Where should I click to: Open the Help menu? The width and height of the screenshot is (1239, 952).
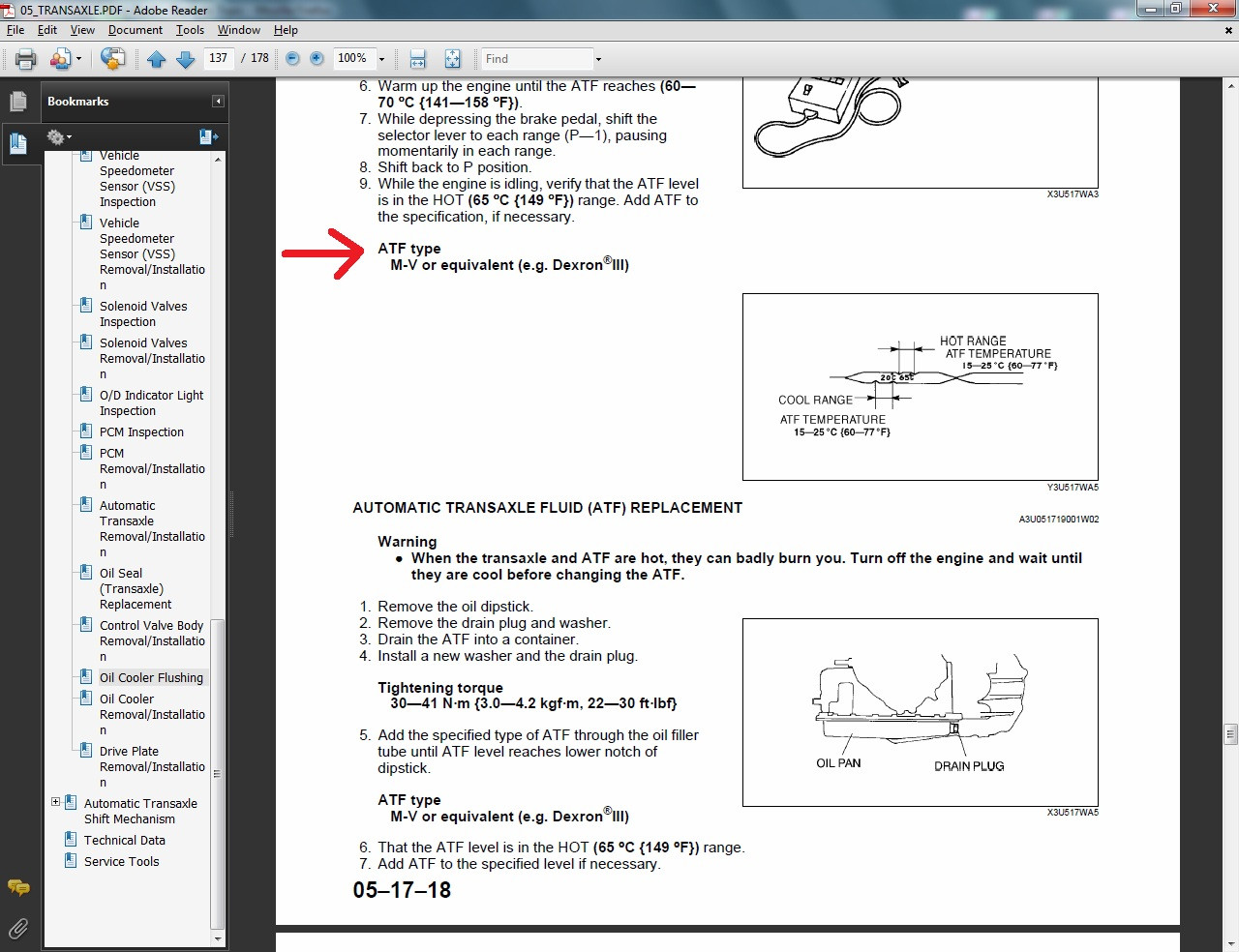click(x=286, y=30)
